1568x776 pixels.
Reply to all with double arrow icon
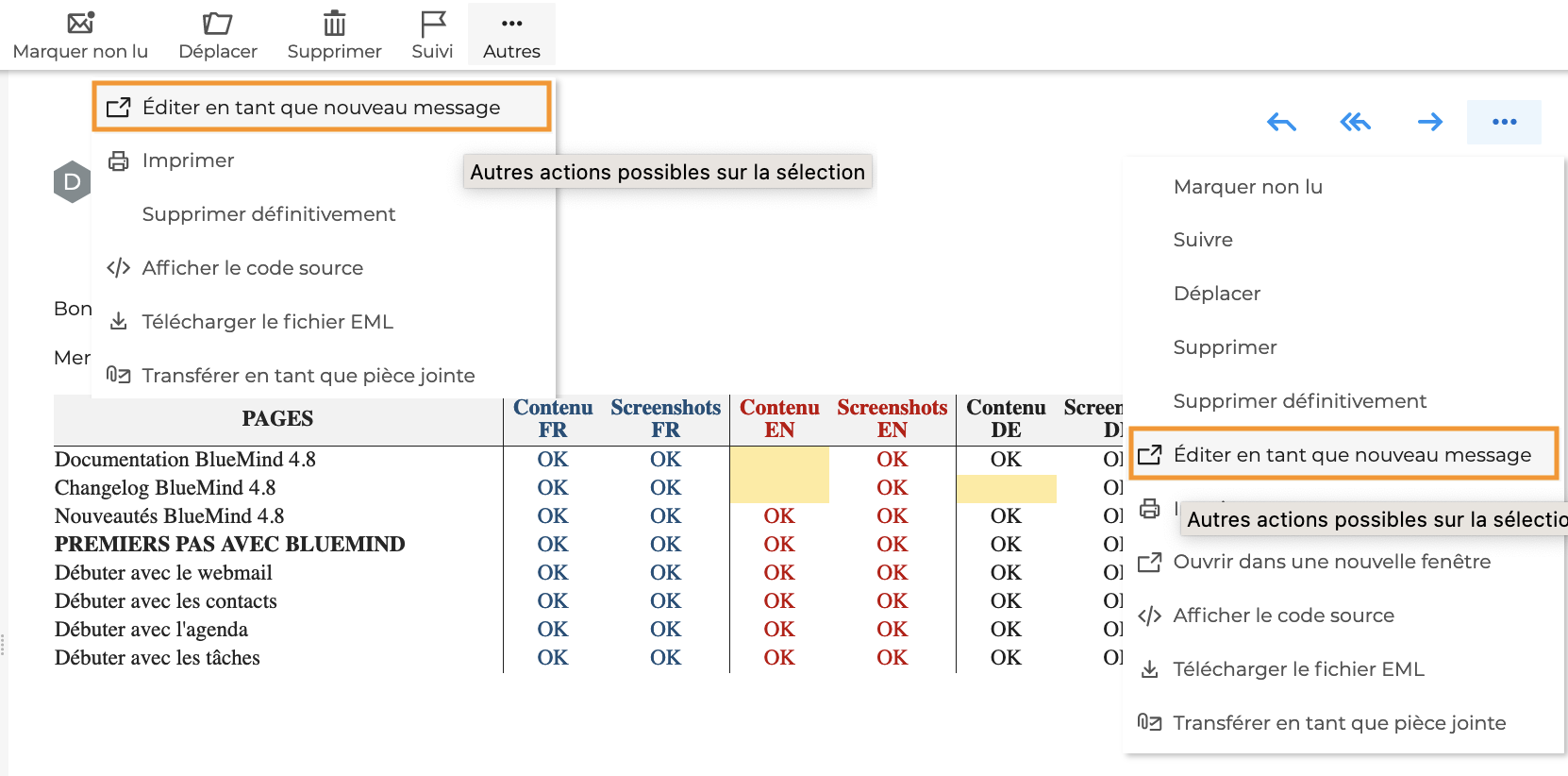tap(1355, 122)
